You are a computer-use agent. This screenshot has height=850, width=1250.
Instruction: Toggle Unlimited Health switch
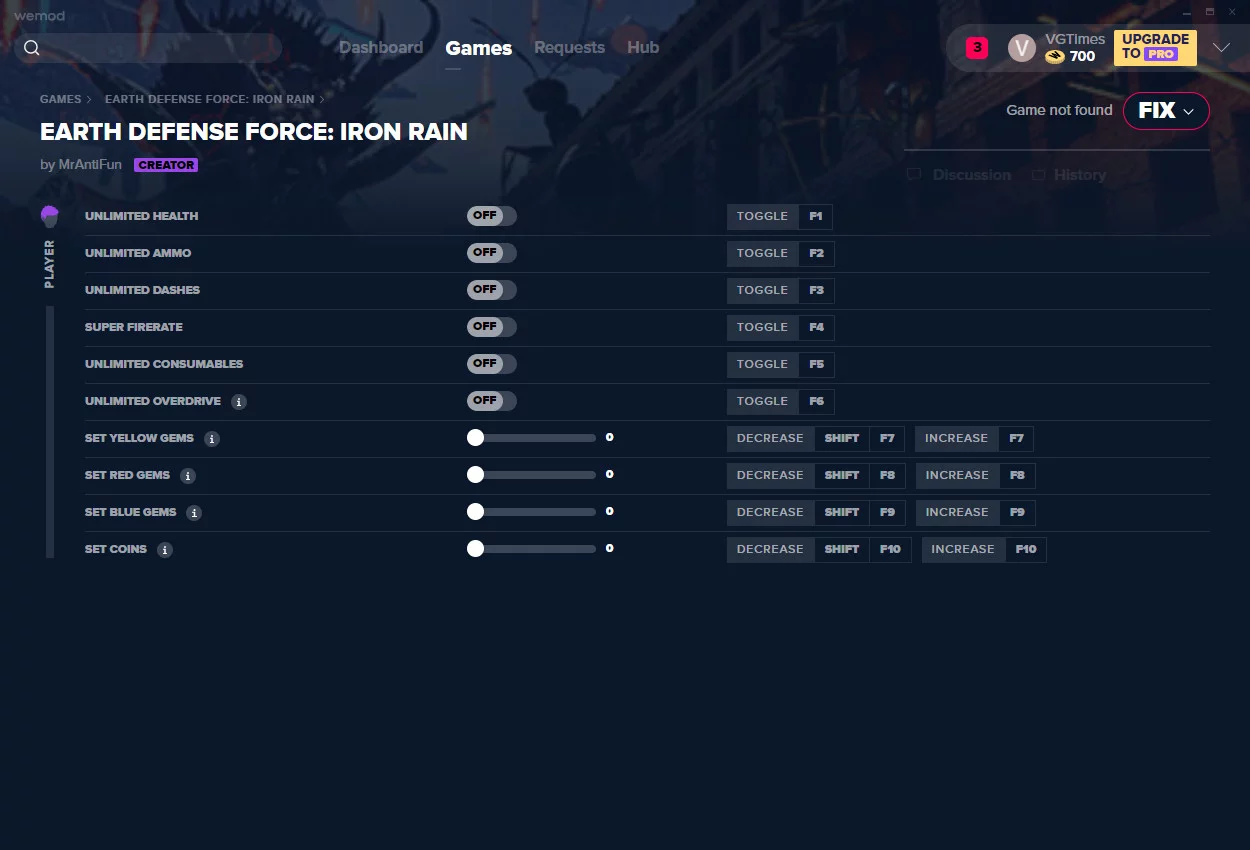point(492,216)
